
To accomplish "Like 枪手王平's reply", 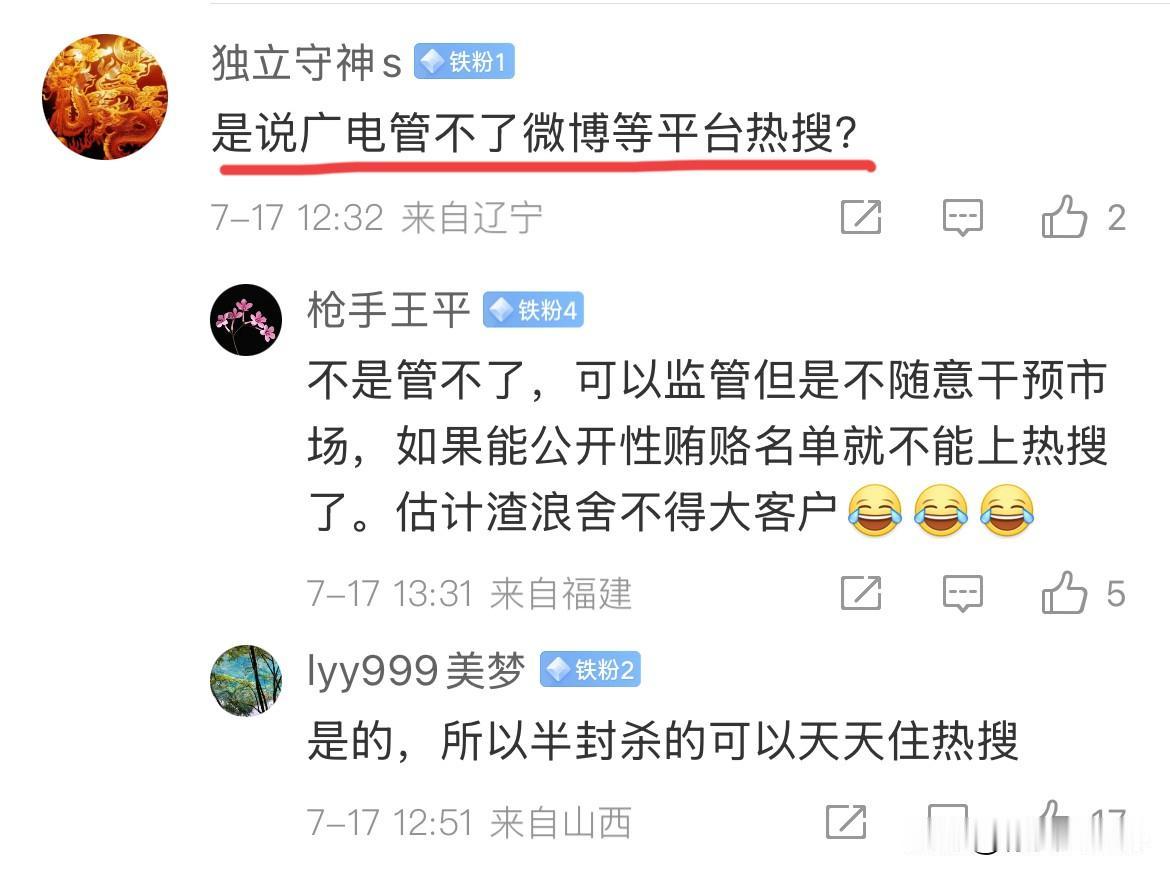I will (1065, 593).
